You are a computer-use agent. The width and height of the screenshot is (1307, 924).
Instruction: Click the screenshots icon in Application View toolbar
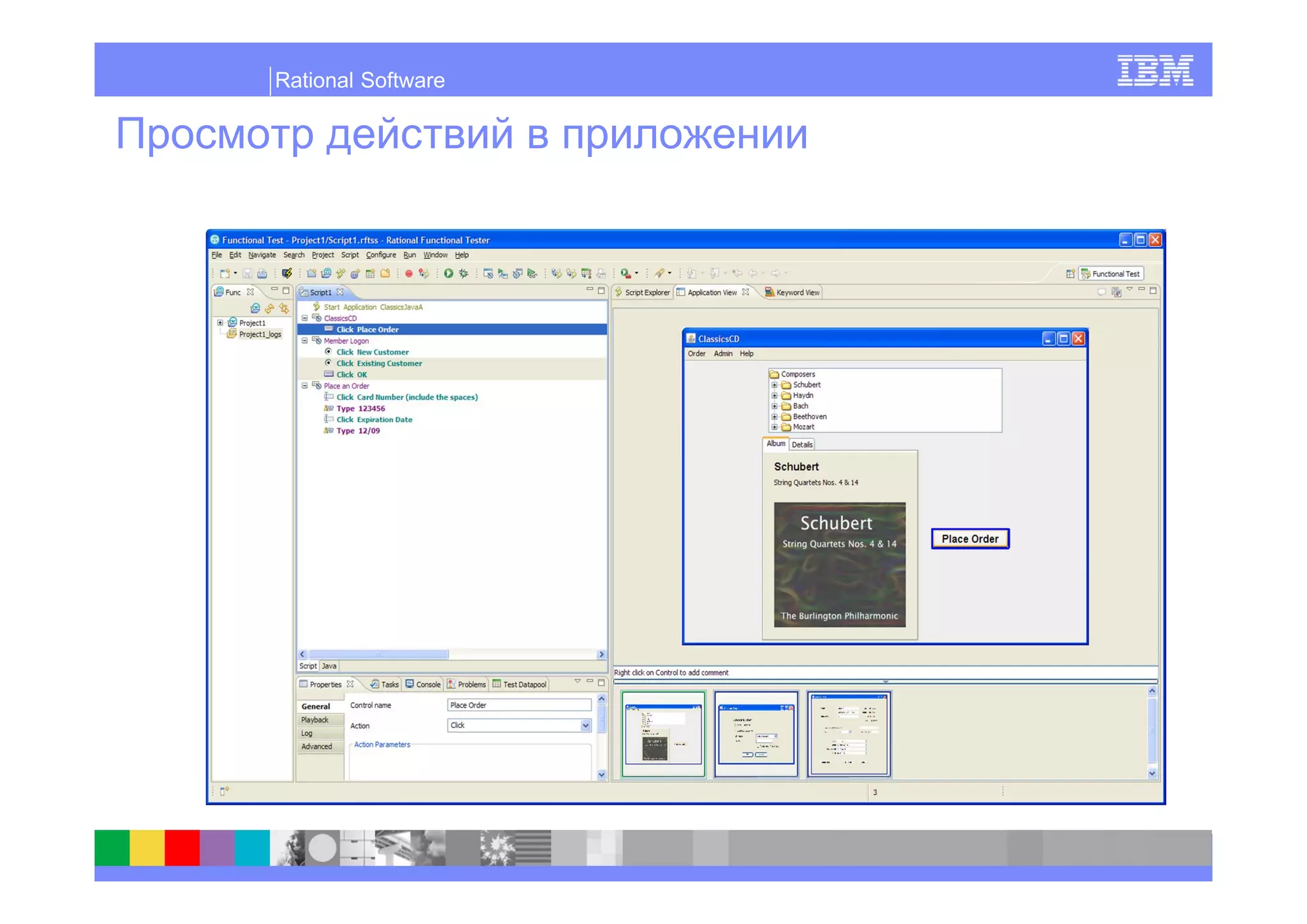[x=1116, y=292]
